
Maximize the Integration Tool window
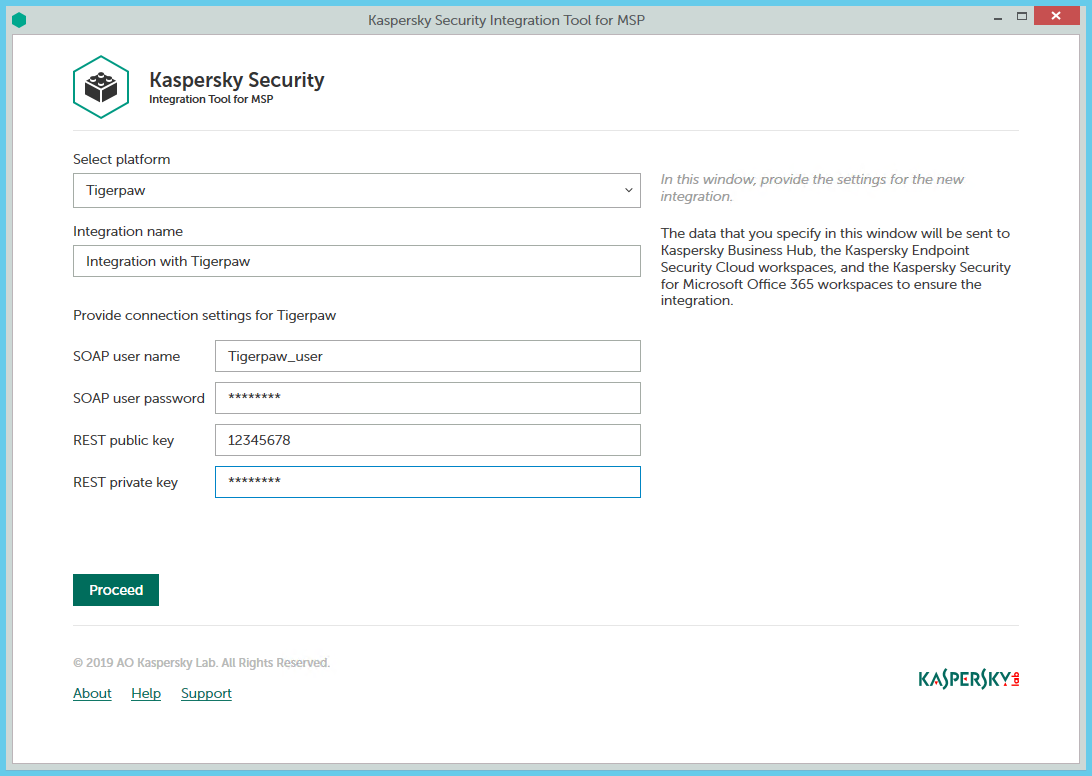point(1021,17)
